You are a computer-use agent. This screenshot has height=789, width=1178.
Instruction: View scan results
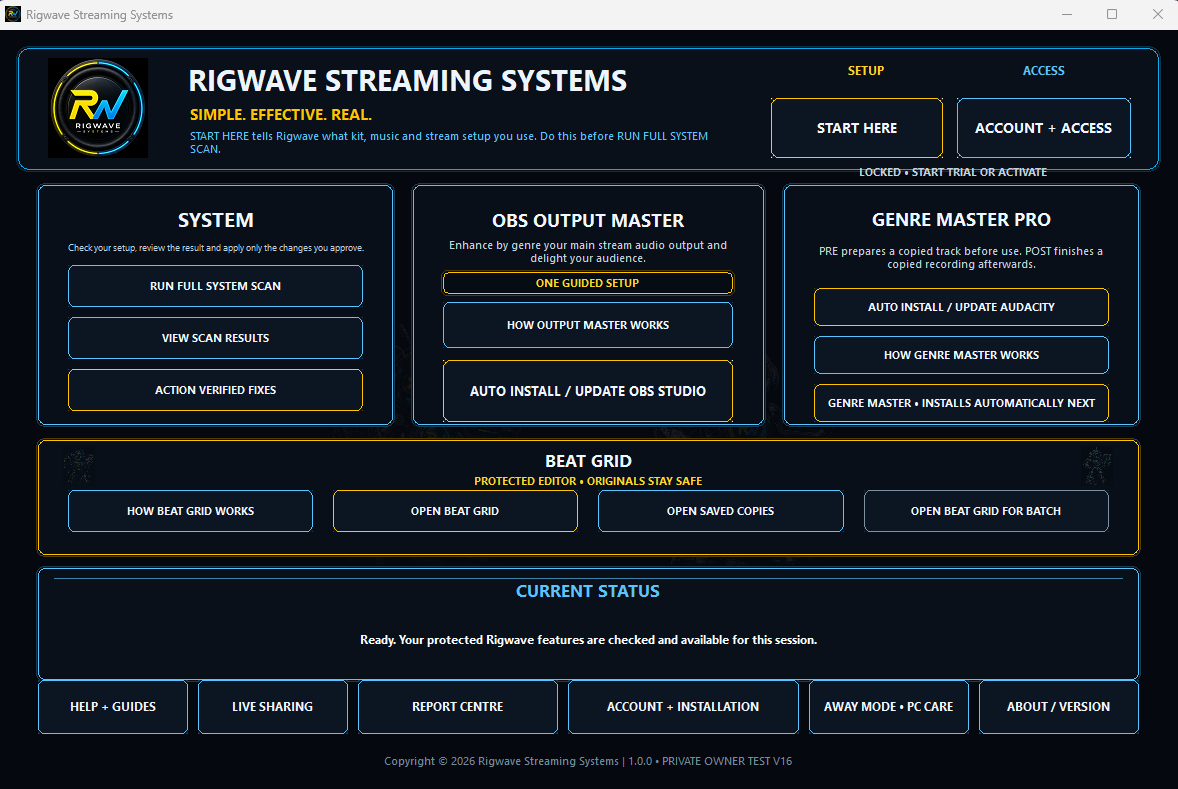click(216, 338)
